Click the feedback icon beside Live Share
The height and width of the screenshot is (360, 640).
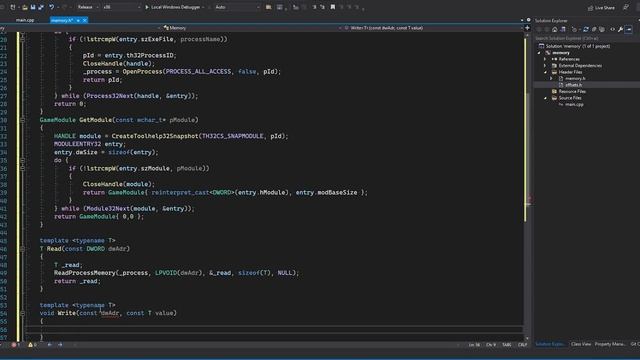(x=625, y=7)
